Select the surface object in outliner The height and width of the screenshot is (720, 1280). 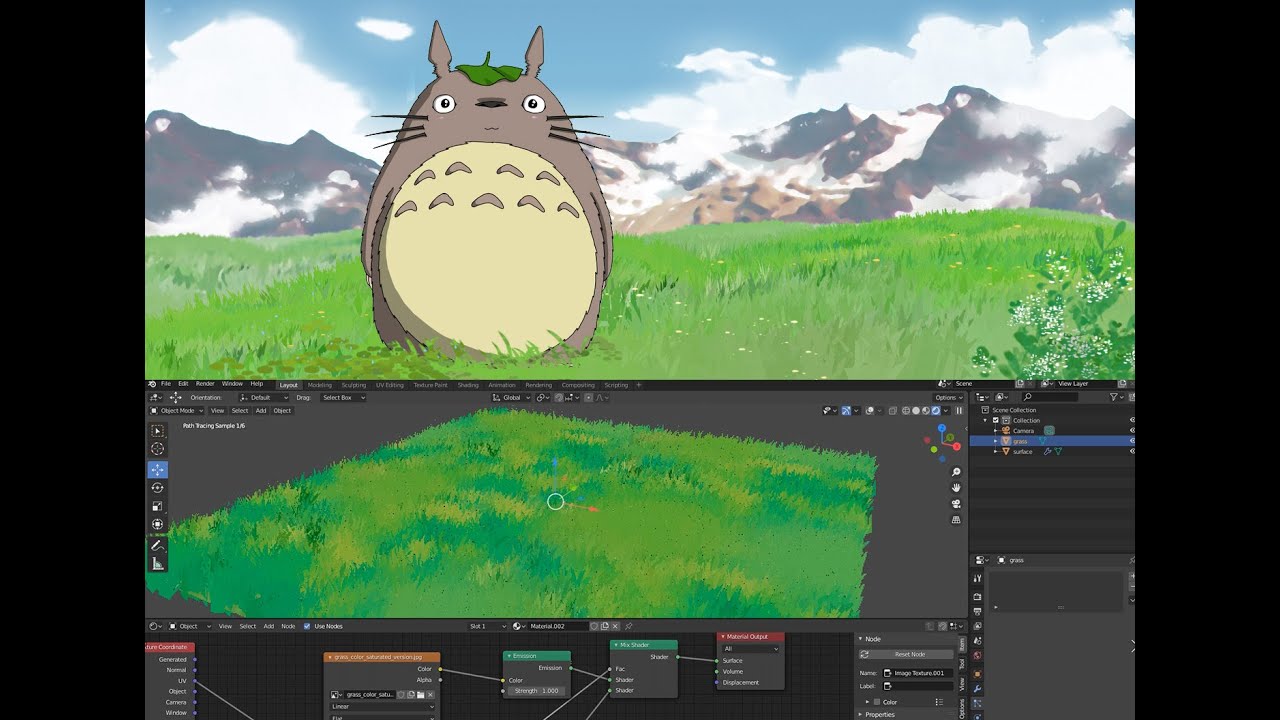point(1022,452)
